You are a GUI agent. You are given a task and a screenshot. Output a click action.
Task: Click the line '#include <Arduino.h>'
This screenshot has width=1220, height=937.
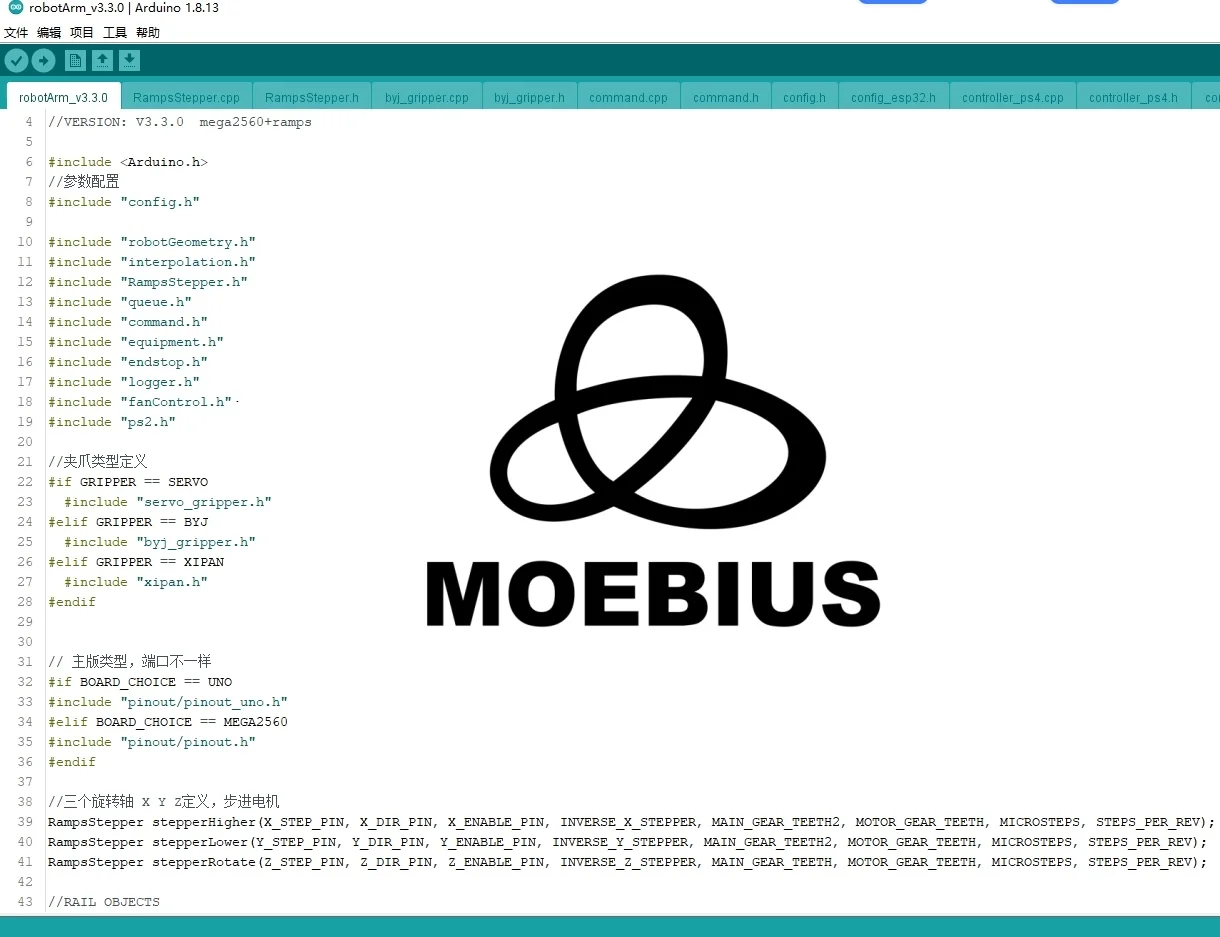coord(128,162)
